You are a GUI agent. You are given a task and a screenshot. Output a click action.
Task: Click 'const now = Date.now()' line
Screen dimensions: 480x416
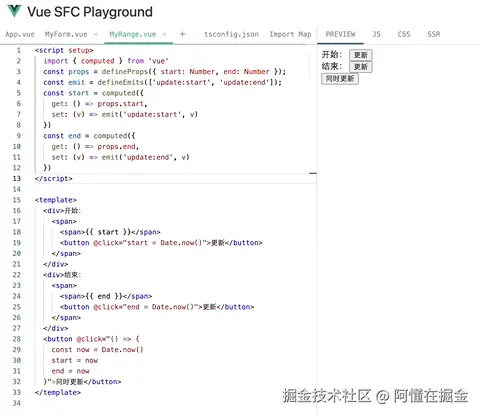click(97, 350)
